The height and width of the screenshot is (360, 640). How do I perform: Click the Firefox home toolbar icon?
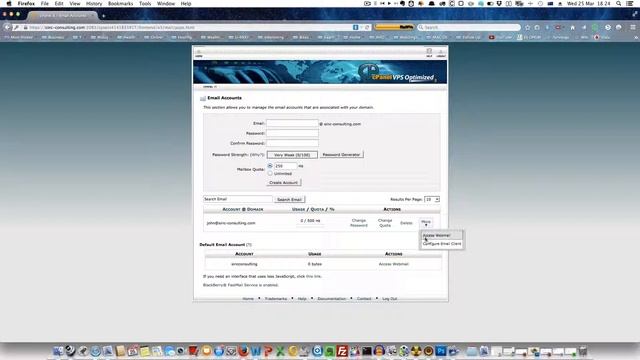(572, 27)
